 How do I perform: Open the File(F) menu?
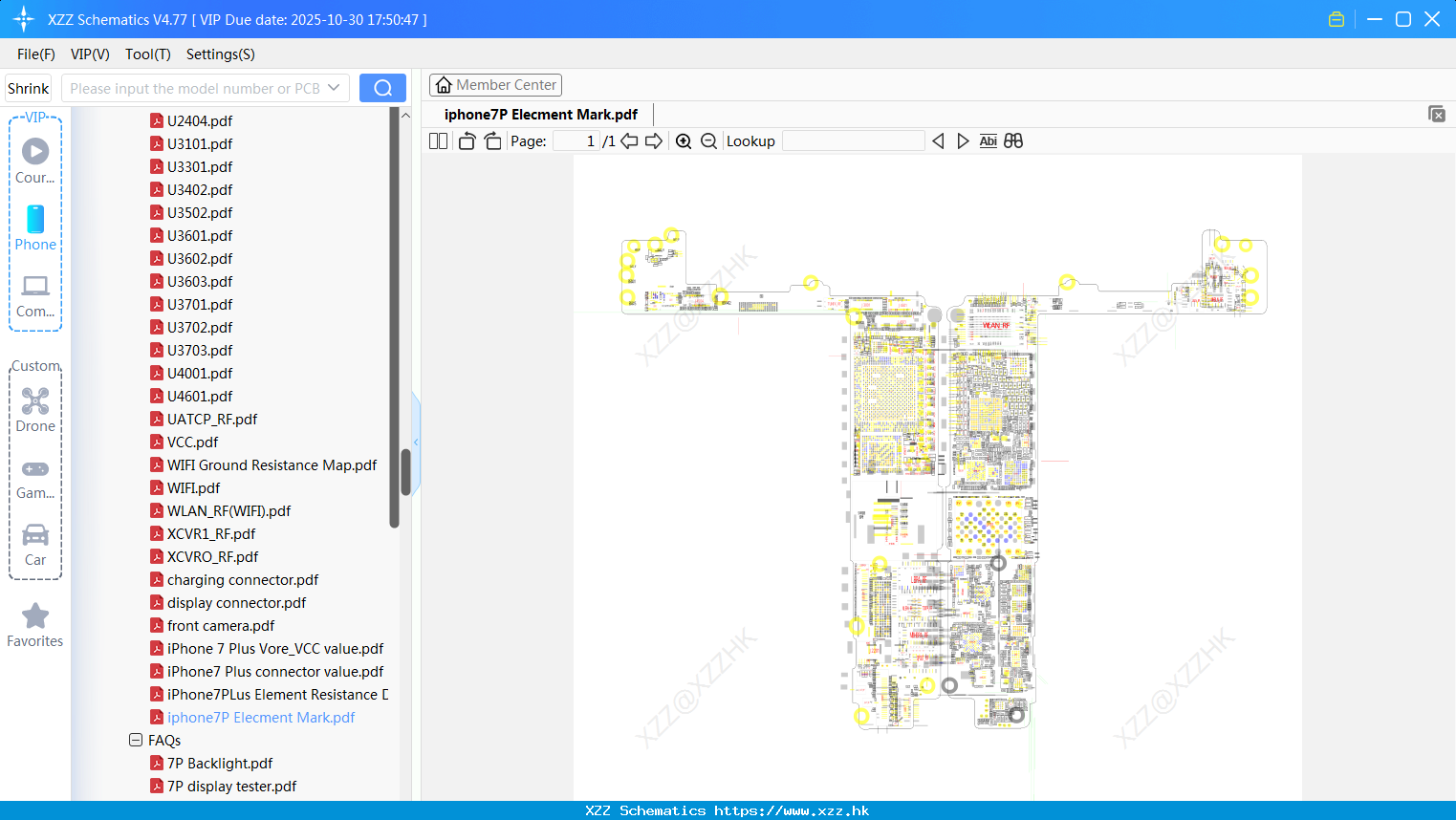(36, 54)
